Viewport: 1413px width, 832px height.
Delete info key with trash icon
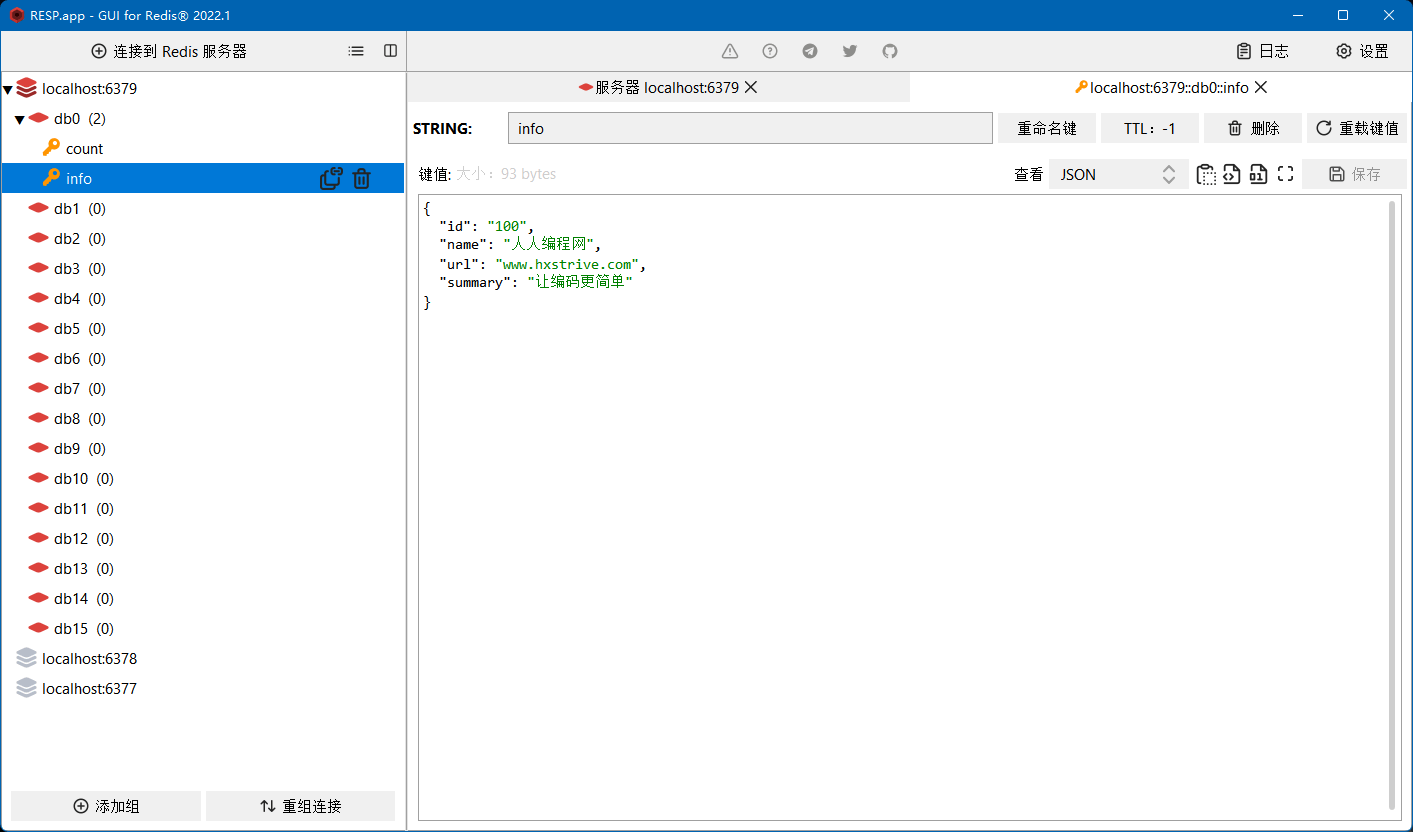[x=362, y=179]
